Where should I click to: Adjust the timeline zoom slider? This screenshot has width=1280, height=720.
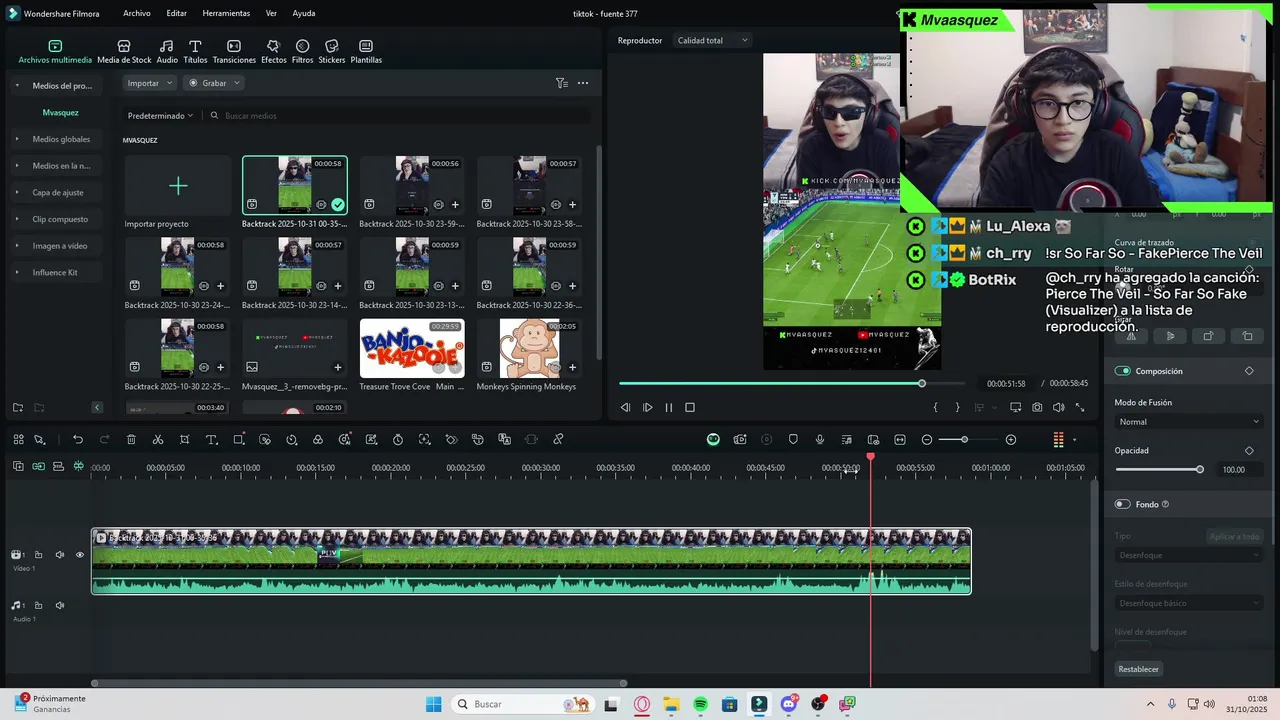tap(964, 439)
